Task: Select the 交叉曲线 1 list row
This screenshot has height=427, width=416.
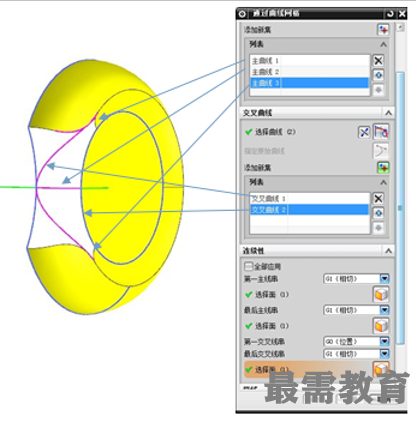Action: click(309, 199)
